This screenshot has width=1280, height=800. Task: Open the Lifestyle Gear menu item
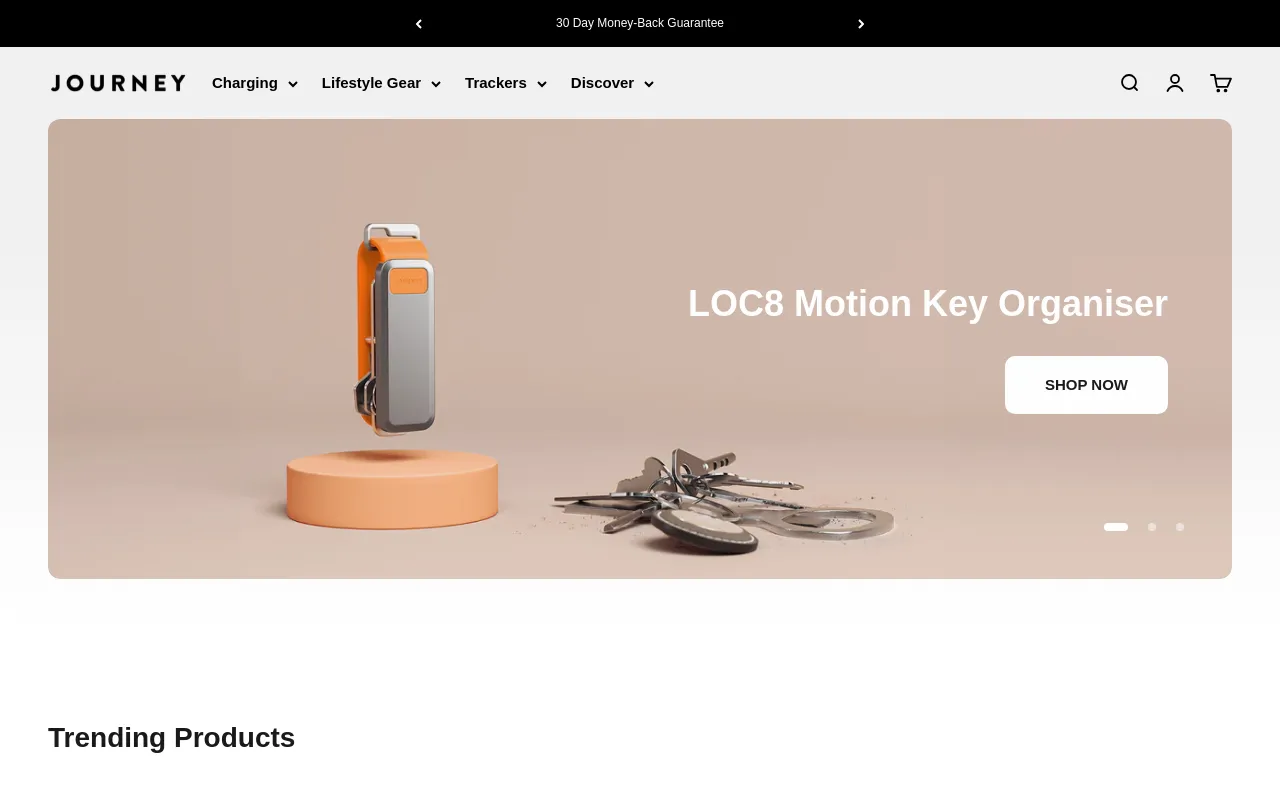(371, 83)
